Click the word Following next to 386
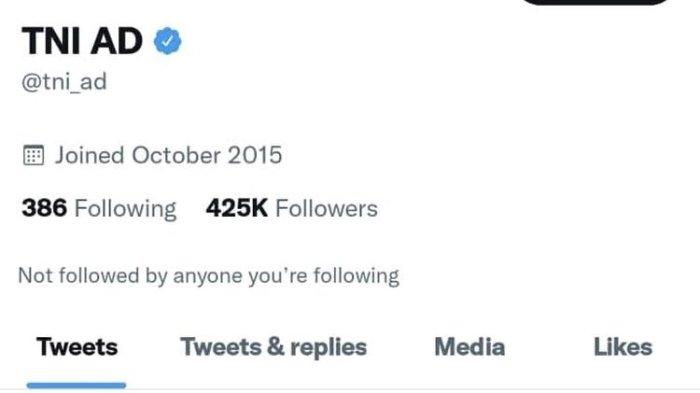Screen dimensions: 700x393 click(125, 209)
